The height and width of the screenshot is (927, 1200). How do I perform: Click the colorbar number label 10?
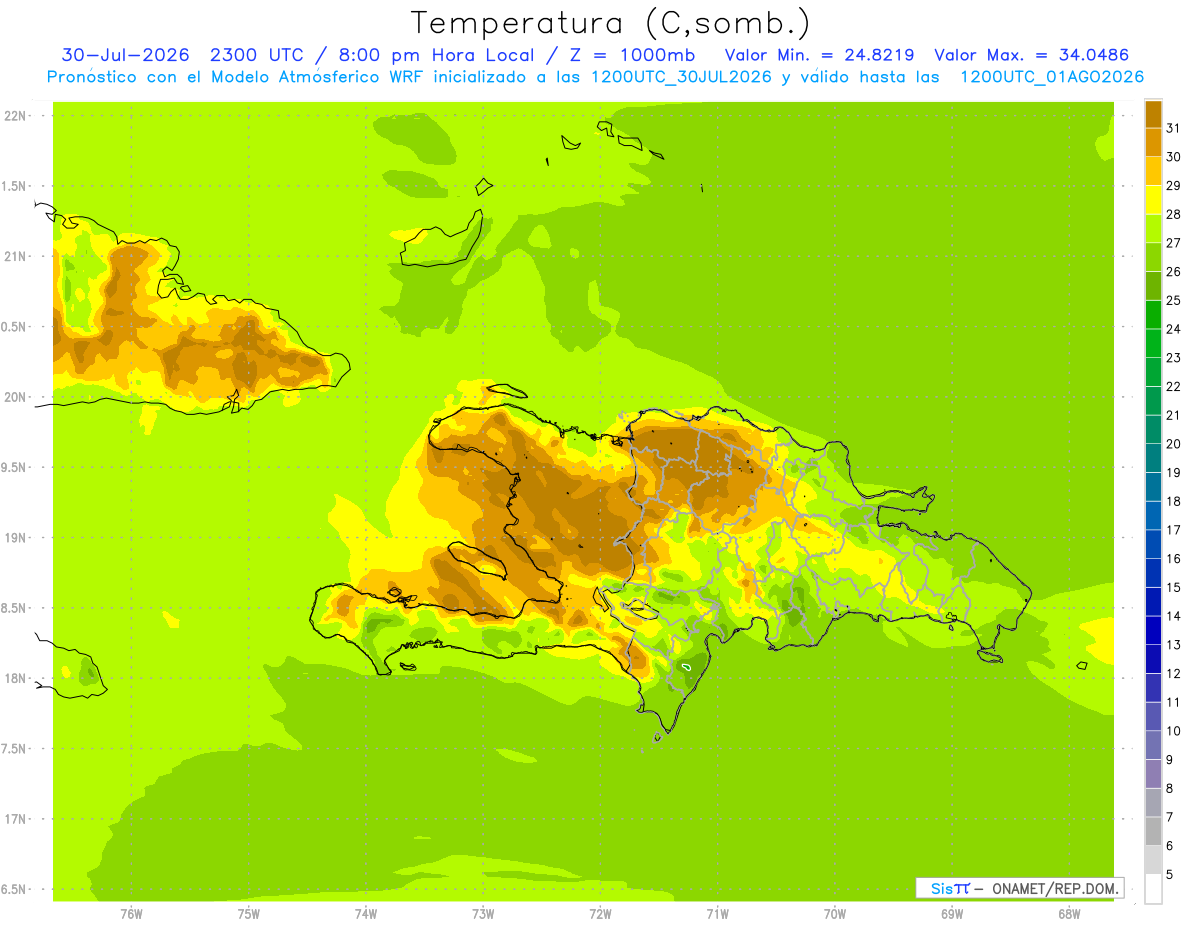[1173, 731]
